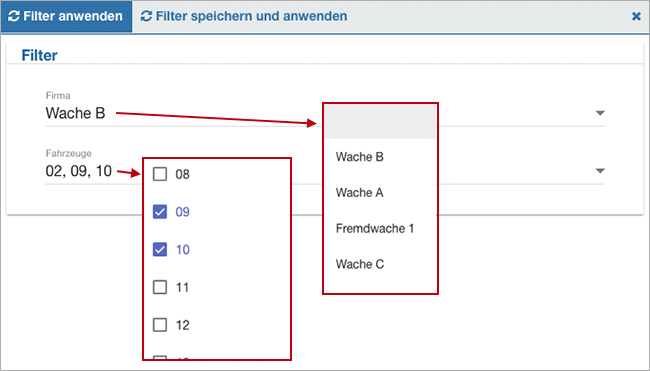This screenshot has width=650, height=371.
Task: Select the empty option in Firma list
Action: click(x=380, y=121)
